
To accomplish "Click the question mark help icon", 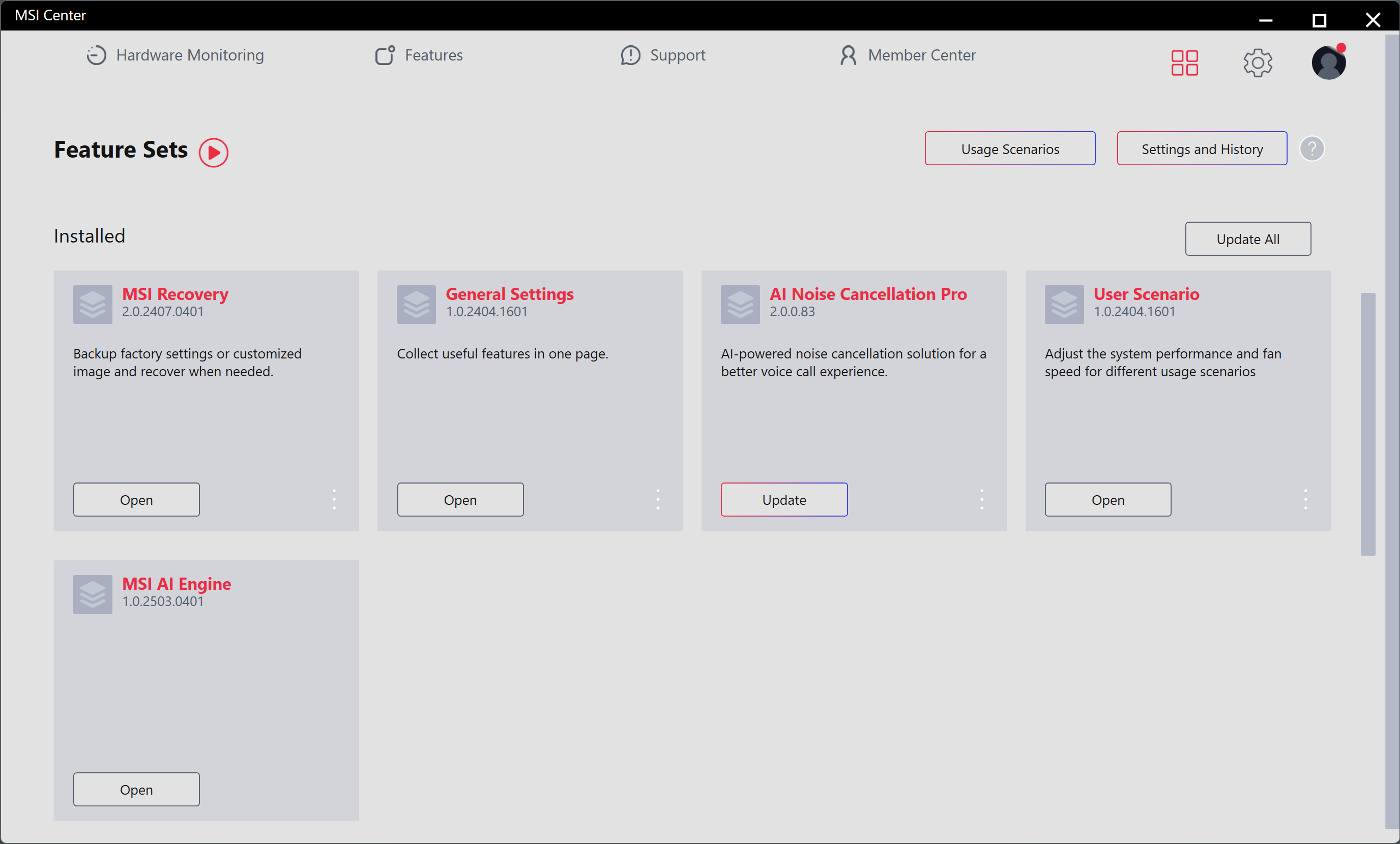I will tap(1311, 149).
